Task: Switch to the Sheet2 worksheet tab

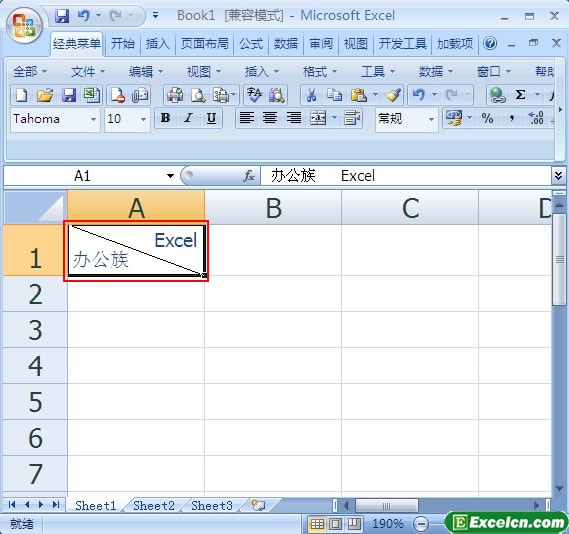Action: tap(153, 505)
